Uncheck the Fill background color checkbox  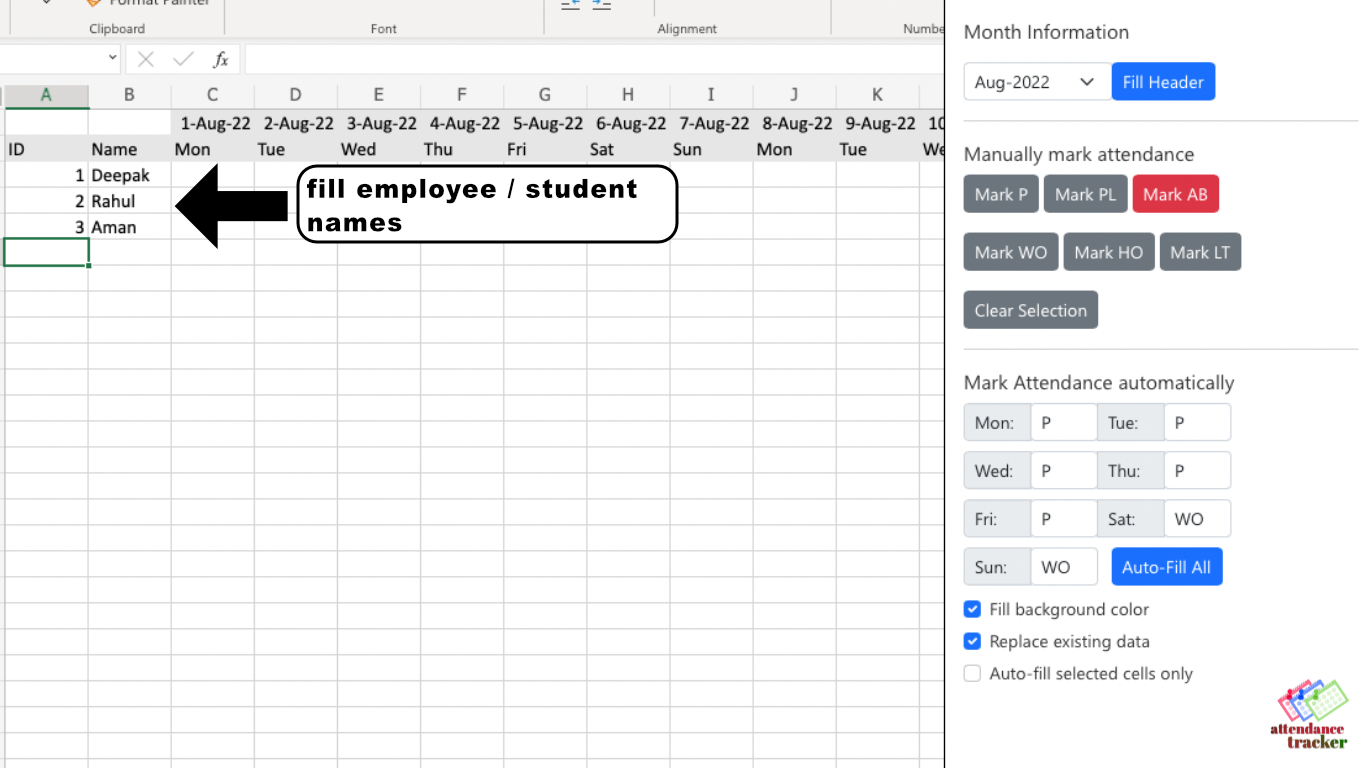pyautogui.click(x=972, y=609)
